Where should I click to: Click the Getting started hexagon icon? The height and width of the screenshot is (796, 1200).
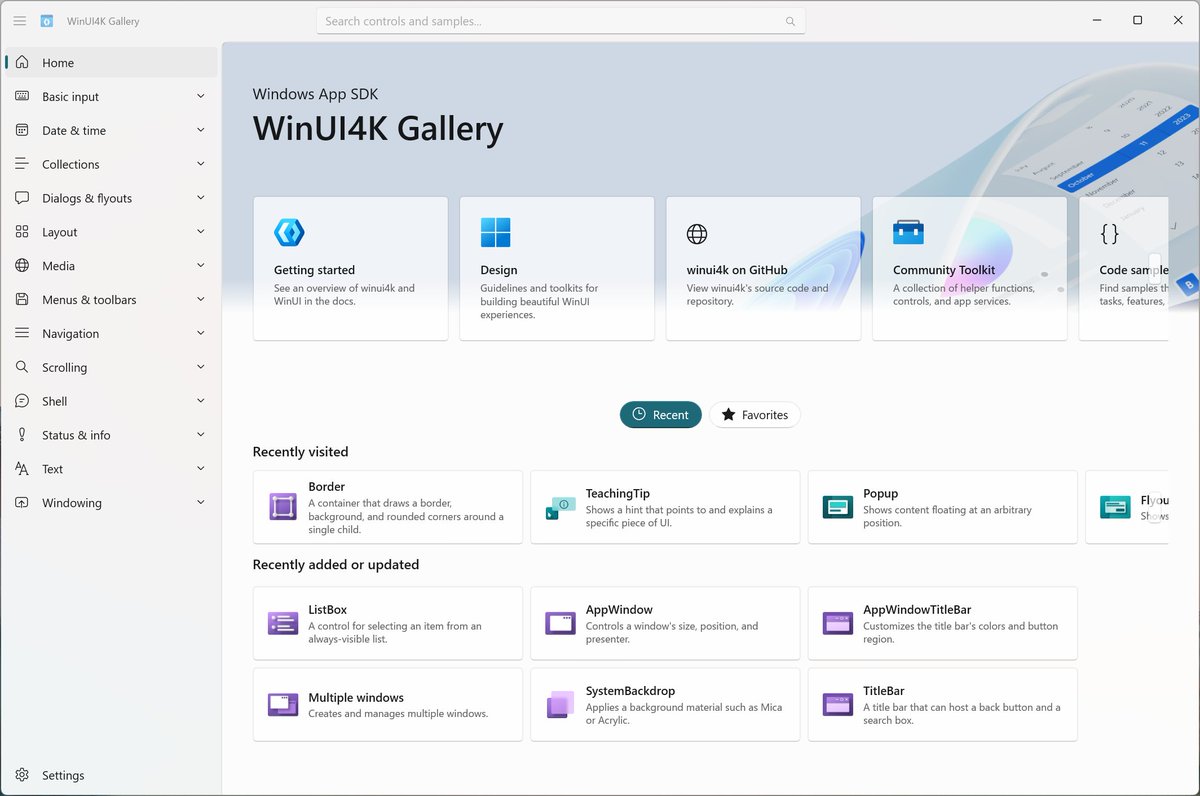[289, 233]
